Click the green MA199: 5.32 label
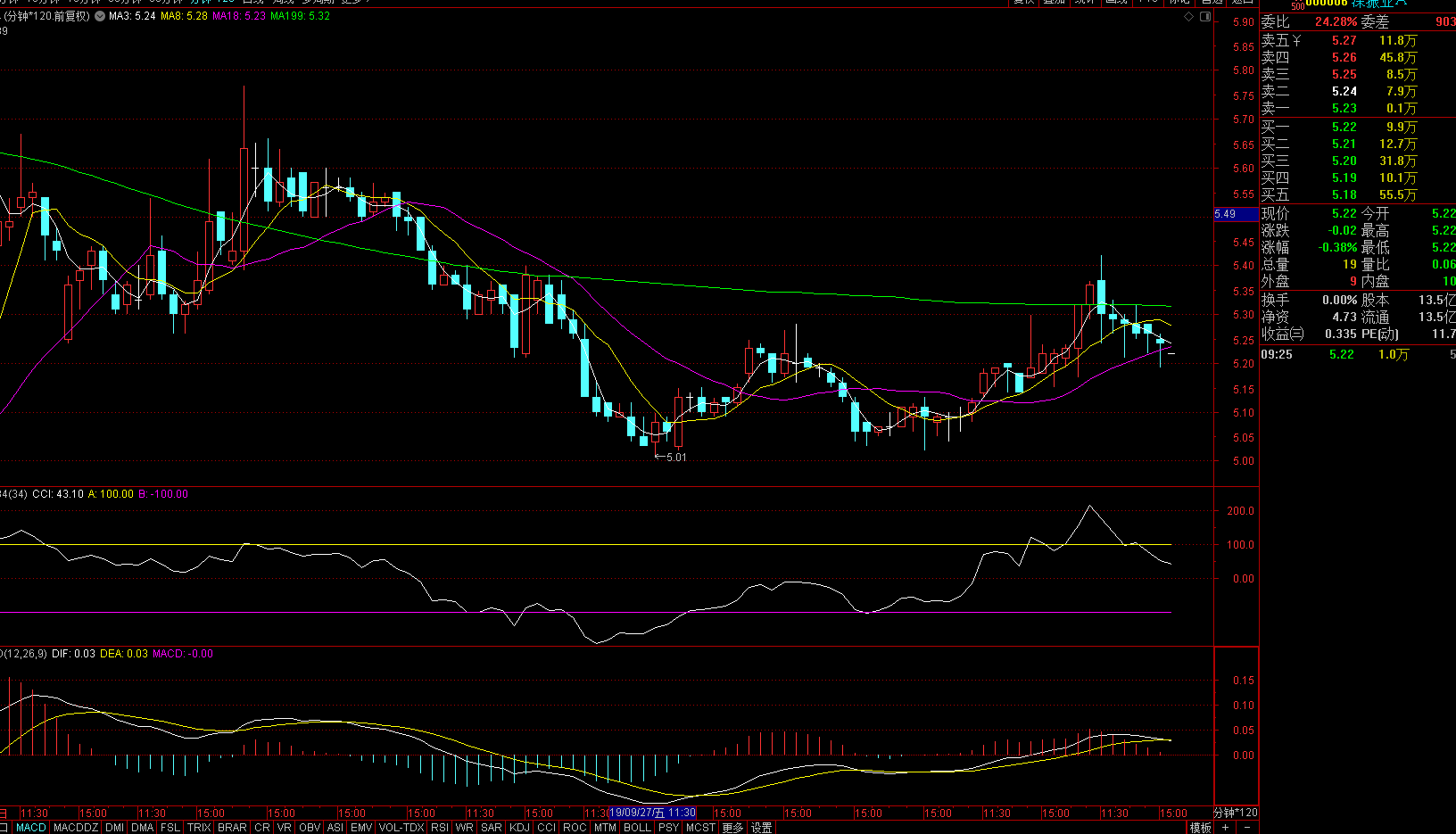This screenshot has height=834, width=1456. coord(300,16)
